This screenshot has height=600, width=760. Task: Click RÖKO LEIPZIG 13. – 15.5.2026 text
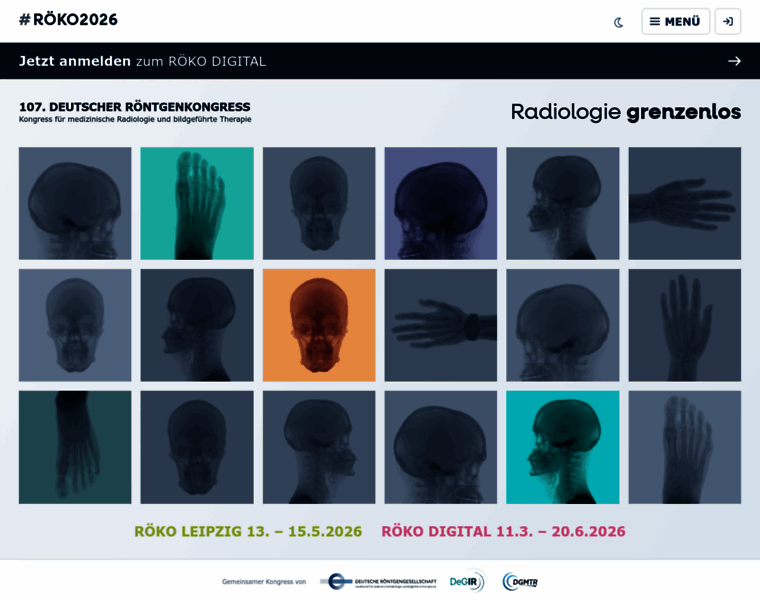pos(248,532)
